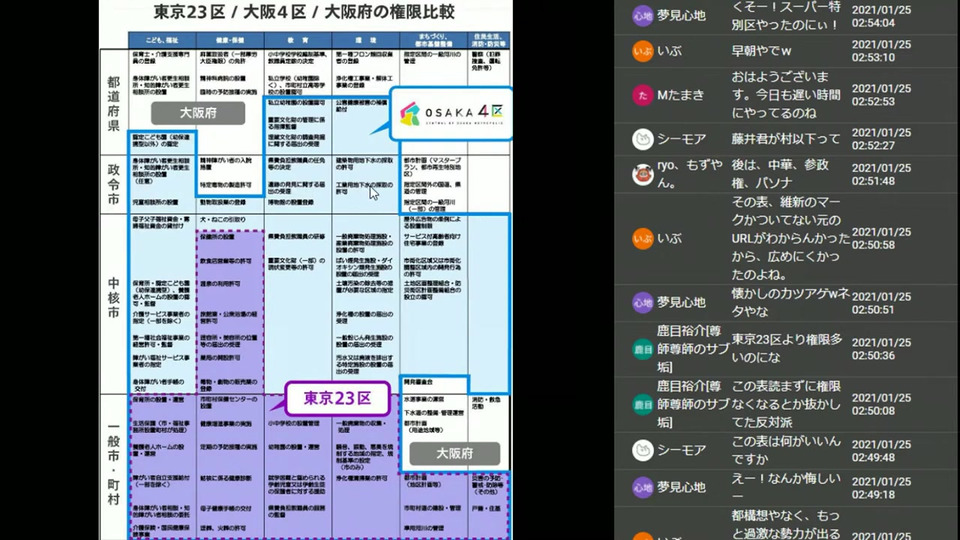Click the message 後は、中華、参政権、パソナ
960x540 pixels.
(780, 174)
